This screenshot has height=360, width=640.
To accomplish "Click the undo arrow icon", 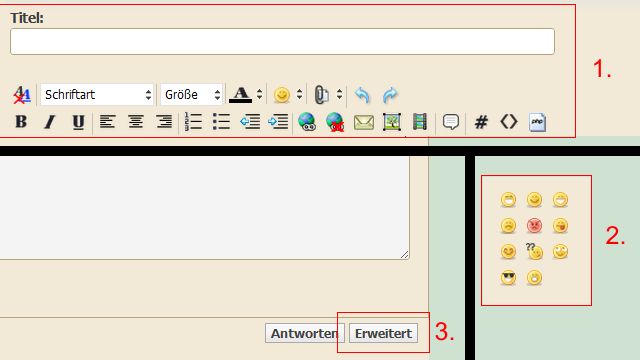I will coord(362,95).
